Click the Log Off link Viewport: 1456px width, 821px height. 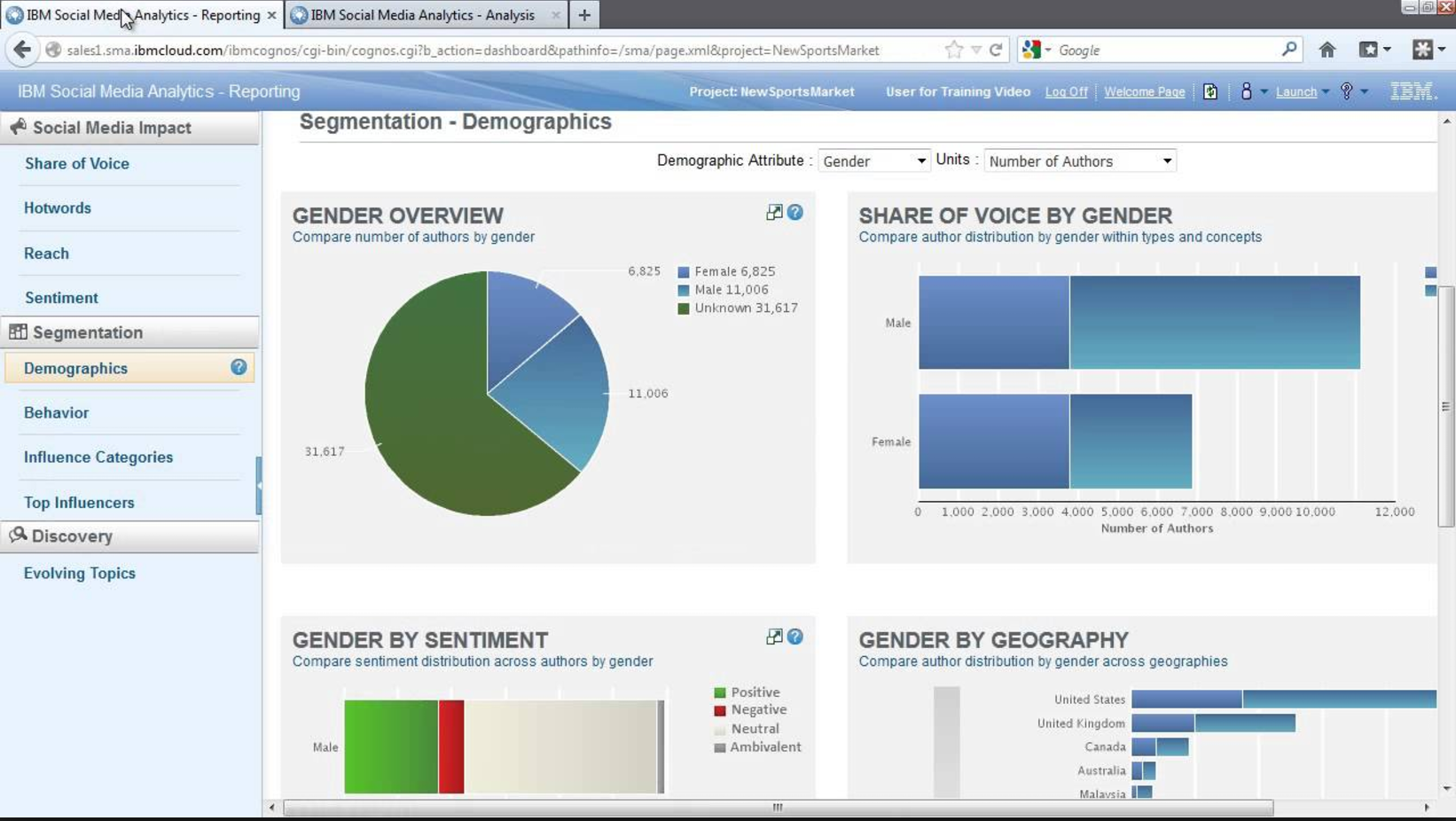1066,91
